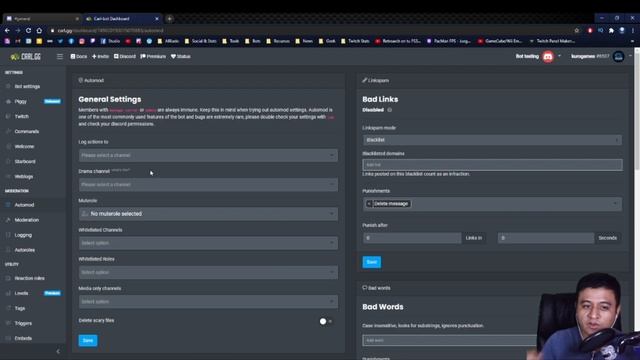Click the Bad Words add word field
The height and width of the screenshot is (360, 640).
[x=449, y=340]
